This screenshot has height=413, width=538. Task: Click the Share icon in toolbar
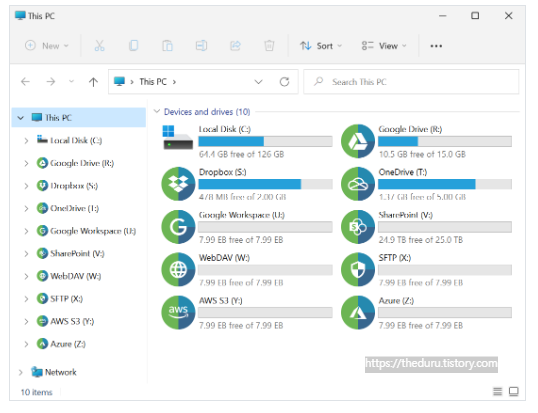click(x=235, y=46)
